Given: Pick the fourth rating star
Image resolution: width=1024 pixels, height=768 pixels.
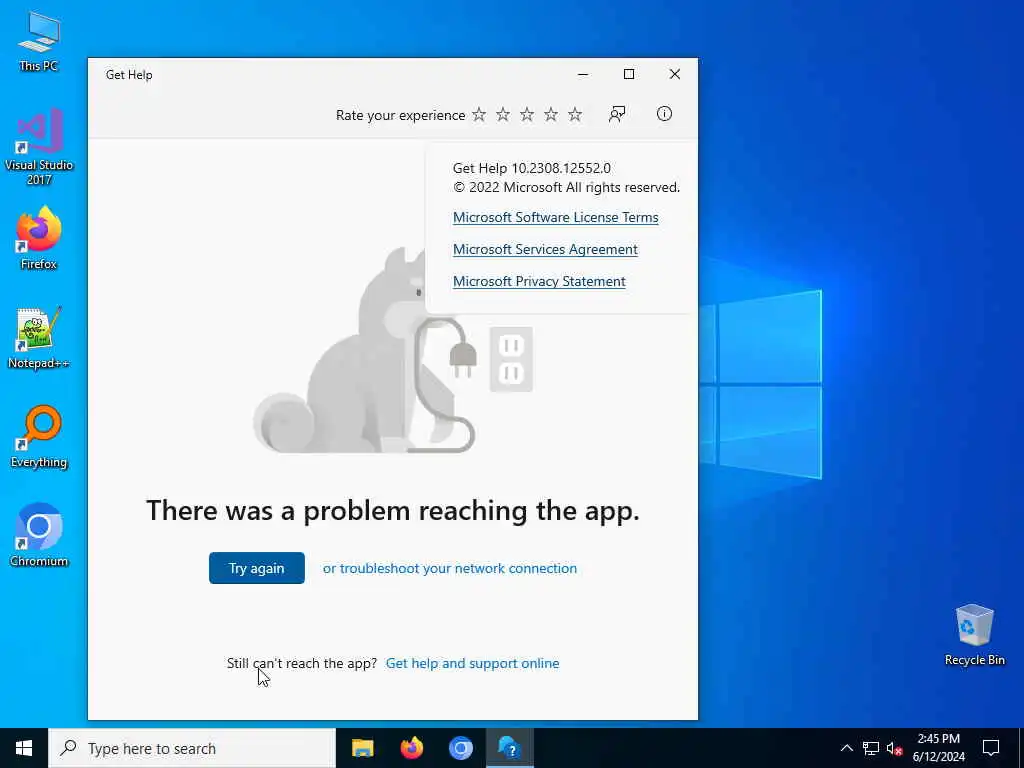Looking at the screenshot, I should coord(551,114).
